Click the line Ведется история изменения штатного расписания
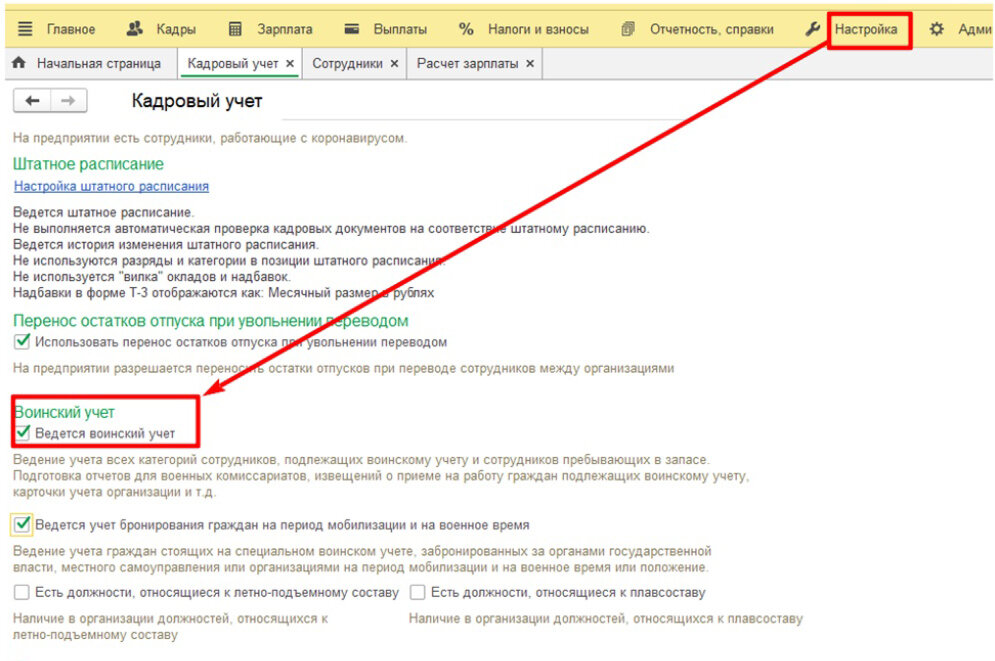995x661 pixels. [166, 244]
